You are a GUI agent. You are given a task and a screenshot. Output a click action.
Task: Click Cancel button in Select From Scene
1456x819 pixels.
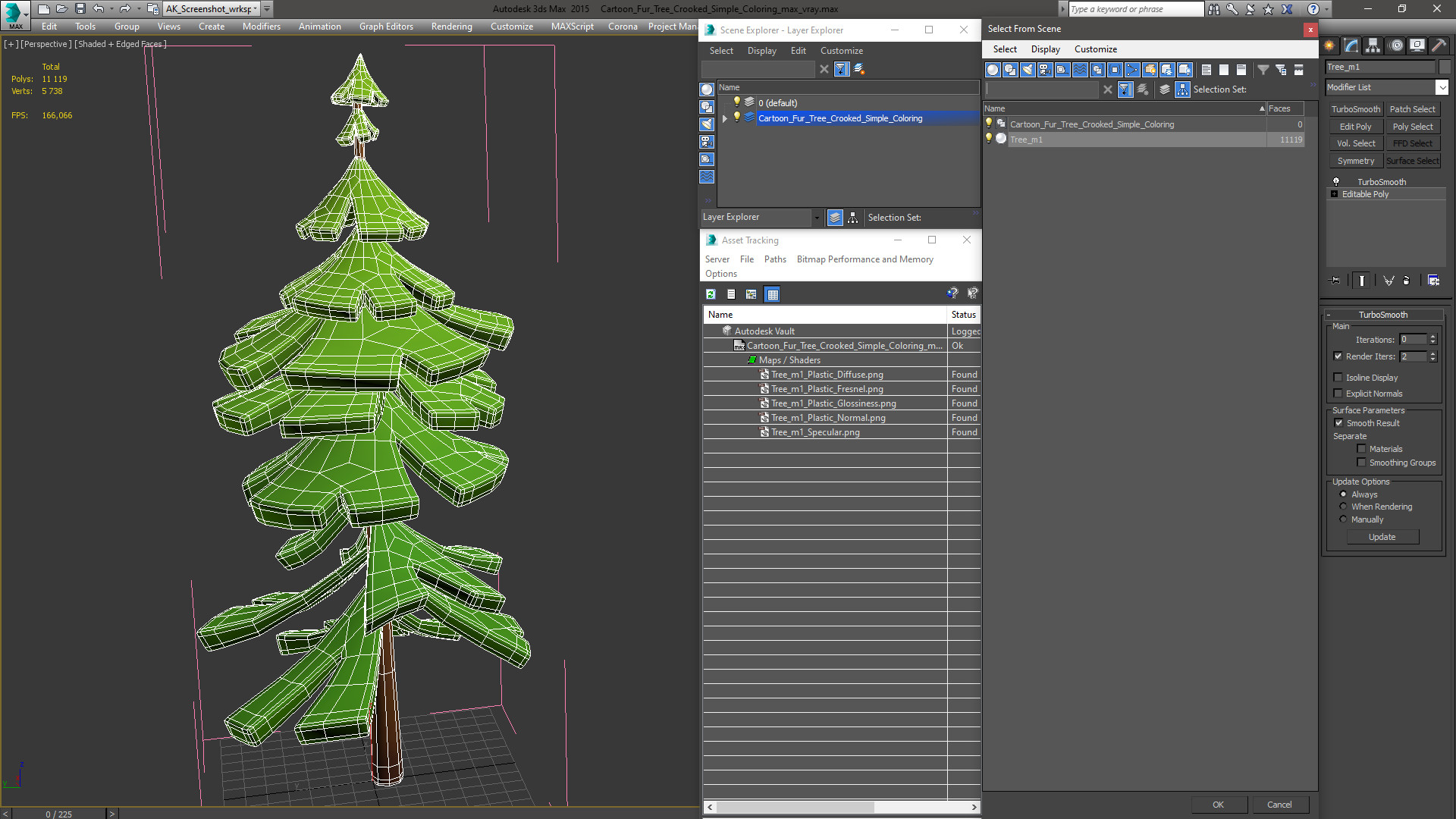click(x=1279, y=805)
